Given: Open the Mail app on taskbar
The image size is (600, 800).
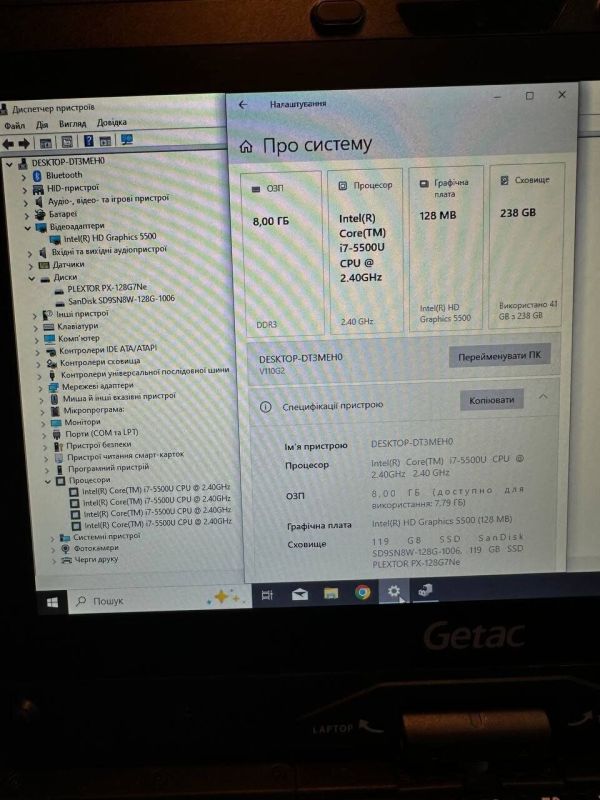Looking at the screenshot, I should [x=299, y=594].
